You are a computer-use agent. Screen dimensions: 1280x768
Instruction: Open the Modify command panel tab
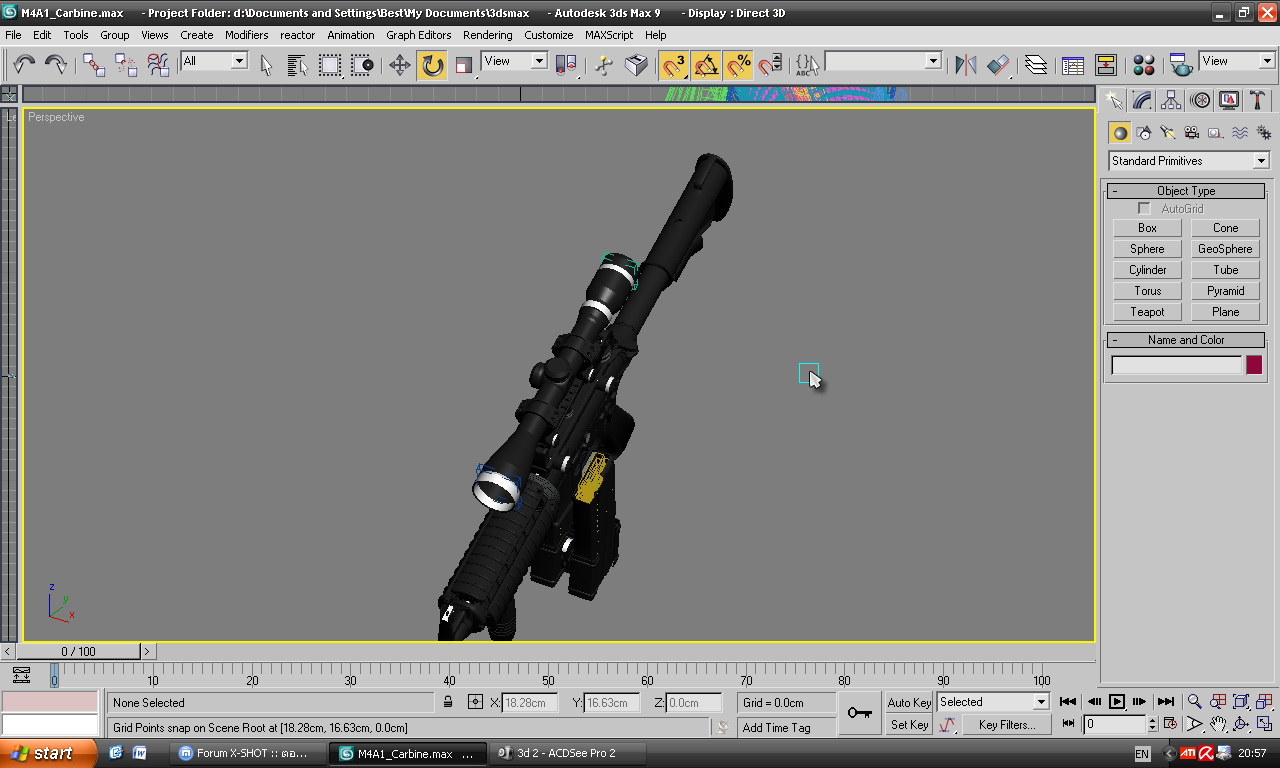click(x=1142, y=101)
